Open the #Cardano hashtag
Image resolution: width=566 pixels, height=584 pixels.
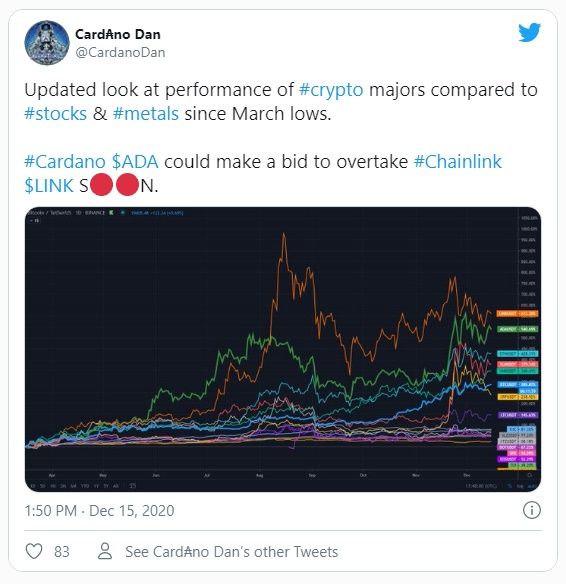click(x=65, y=162)
